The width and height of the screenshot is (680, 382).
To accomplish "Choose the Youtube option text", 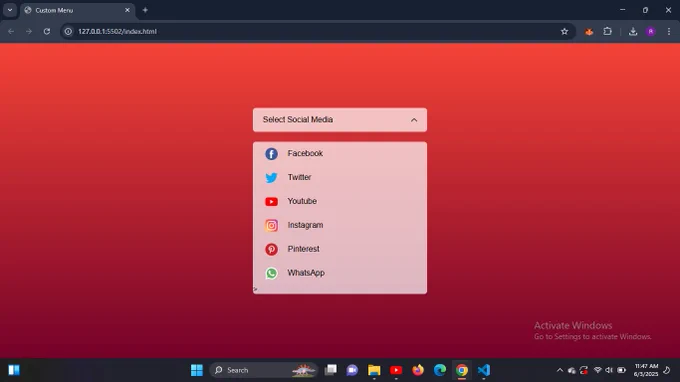I will coord(302,201).
